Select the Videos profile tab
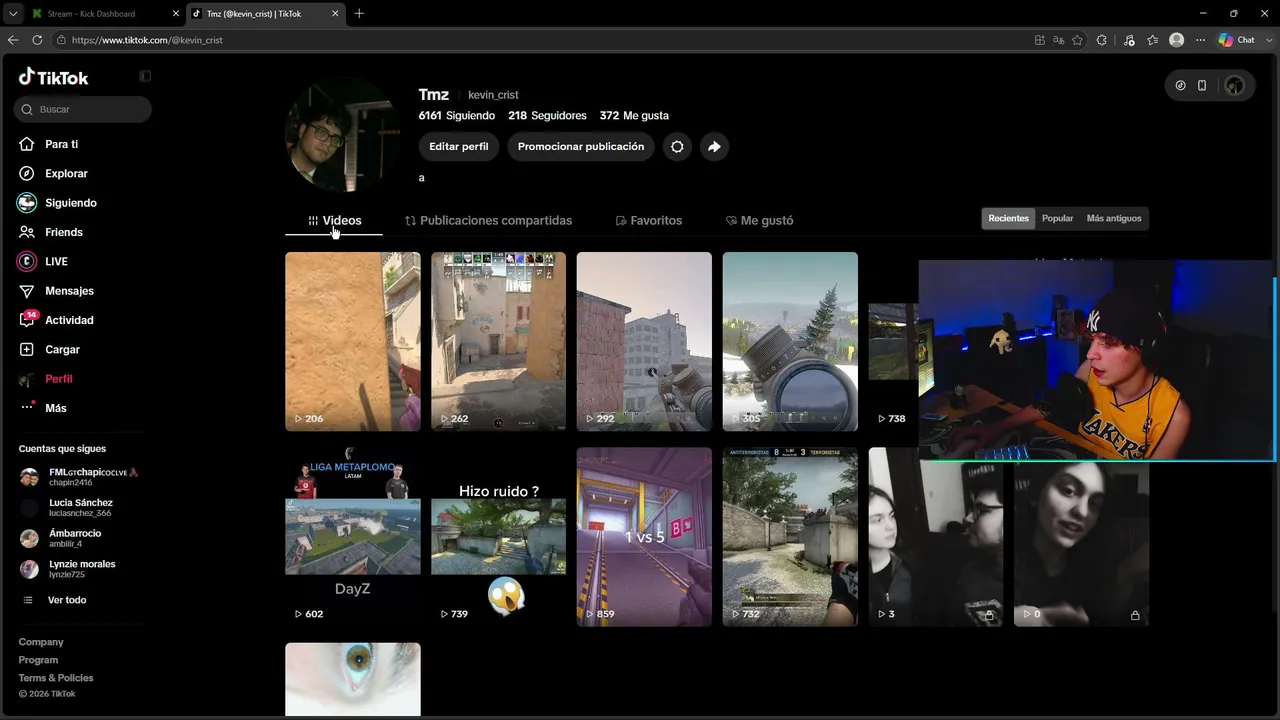The image size is (1280, 720). click(334, 220)
